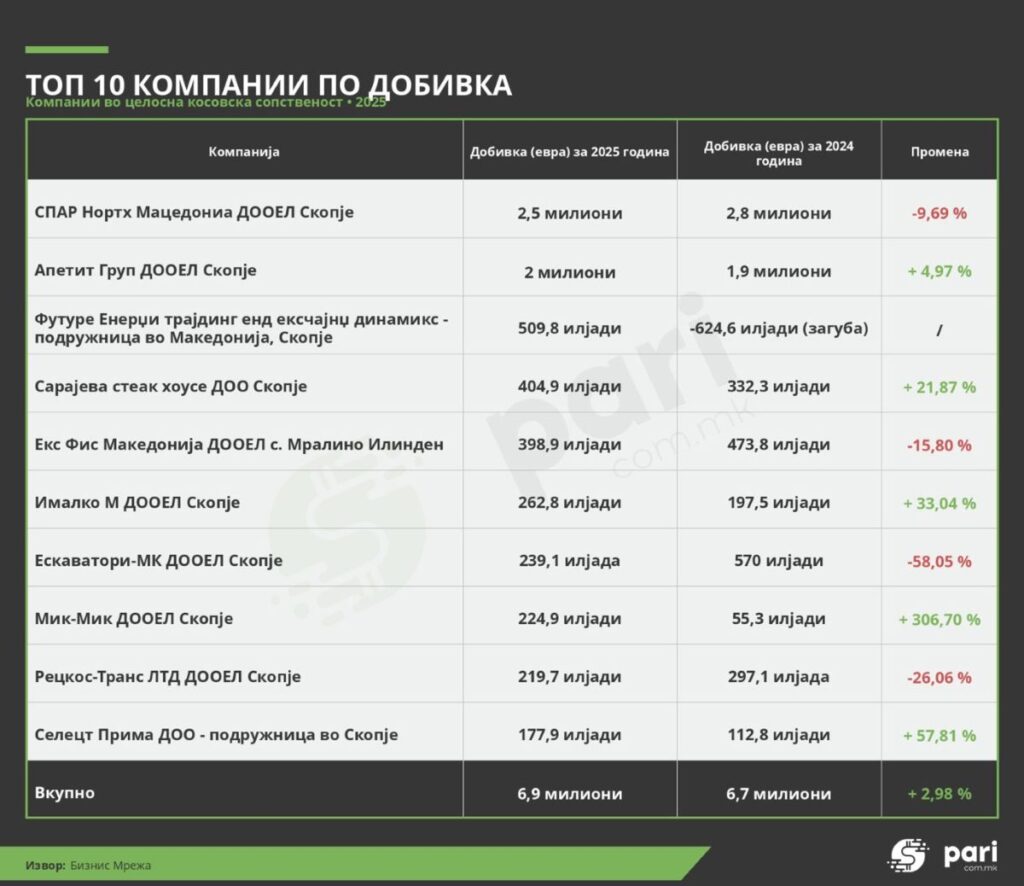Click 'СПАР Нортх Мацедониа ДООЕЛ Скопје' row name
Screen dimensions: 1024x886
point(194,212)
